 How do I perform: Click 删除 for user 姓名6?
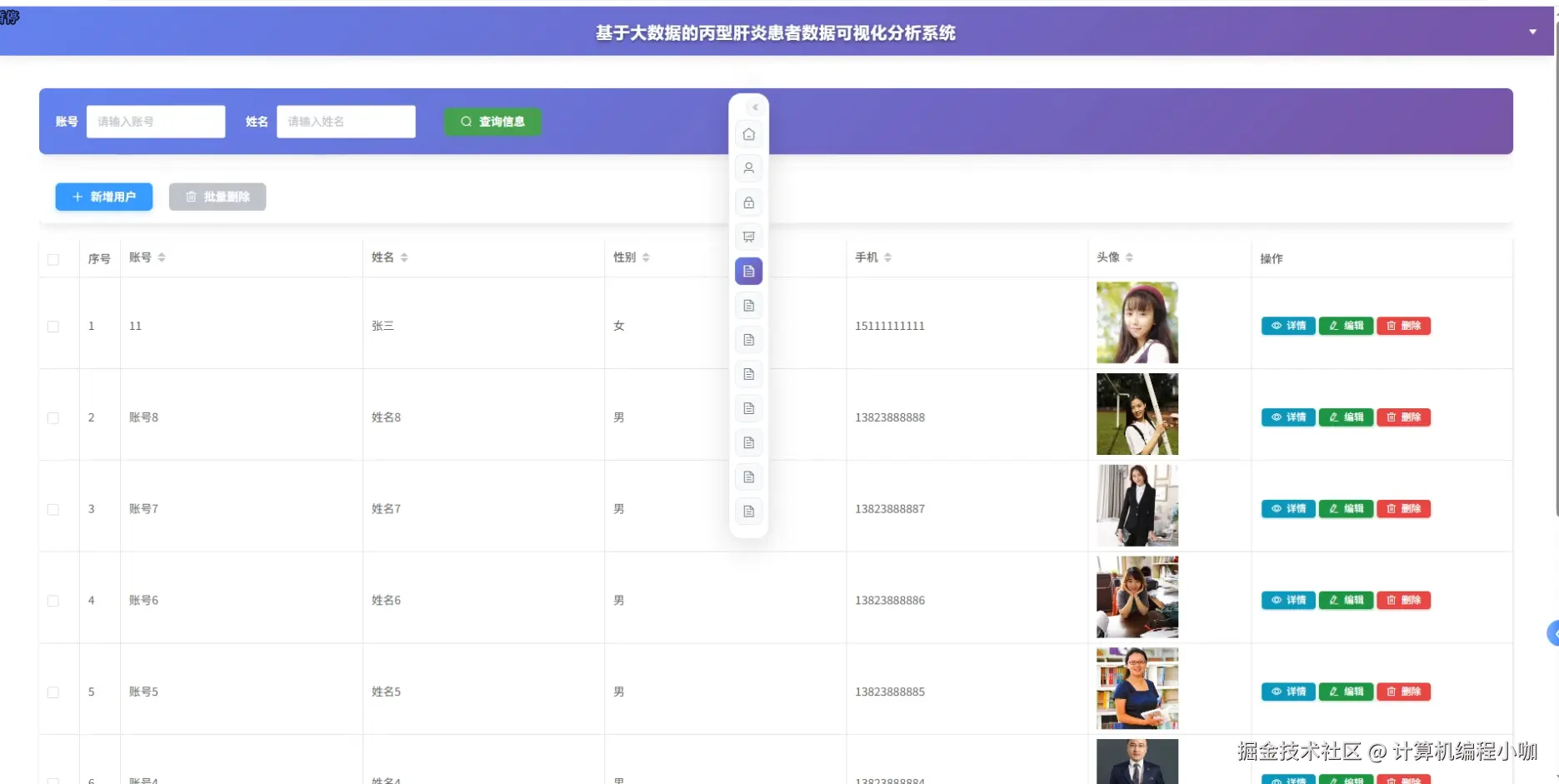(1403, 600)
